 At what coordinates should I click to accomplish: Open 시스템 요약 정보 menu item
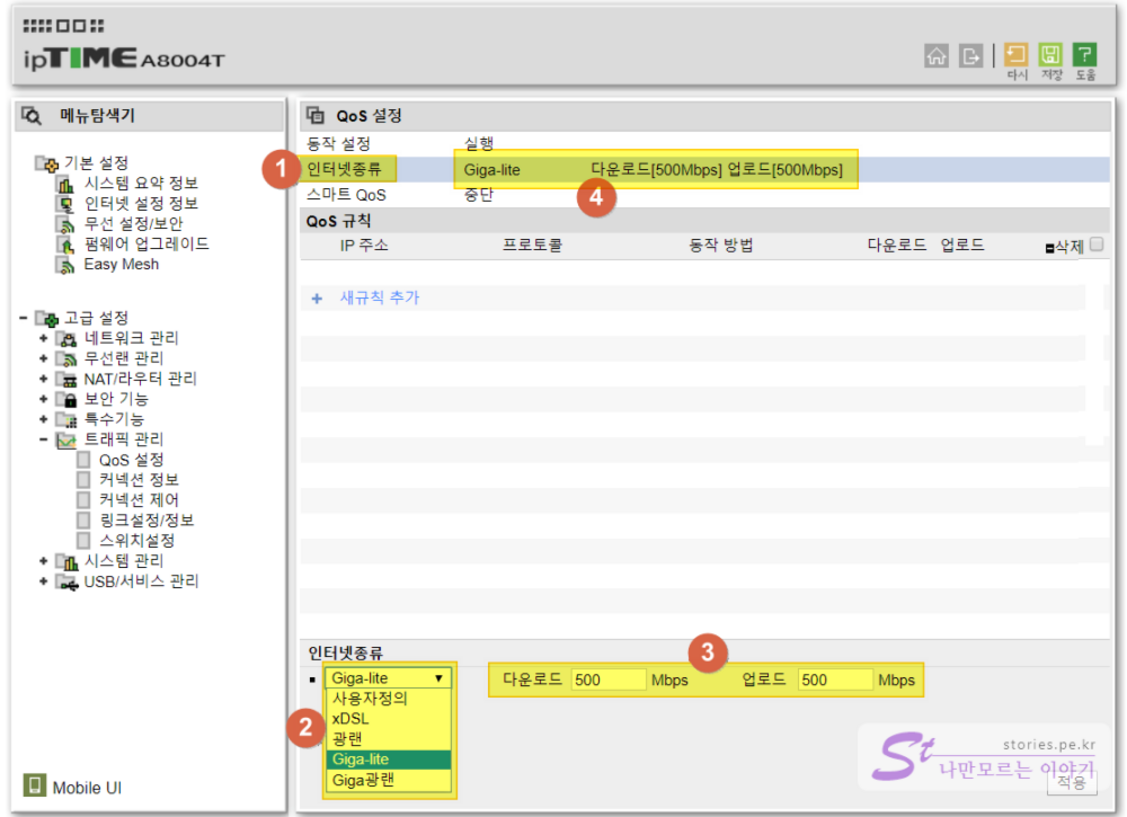pyautogui.click(x=140, y=183)
